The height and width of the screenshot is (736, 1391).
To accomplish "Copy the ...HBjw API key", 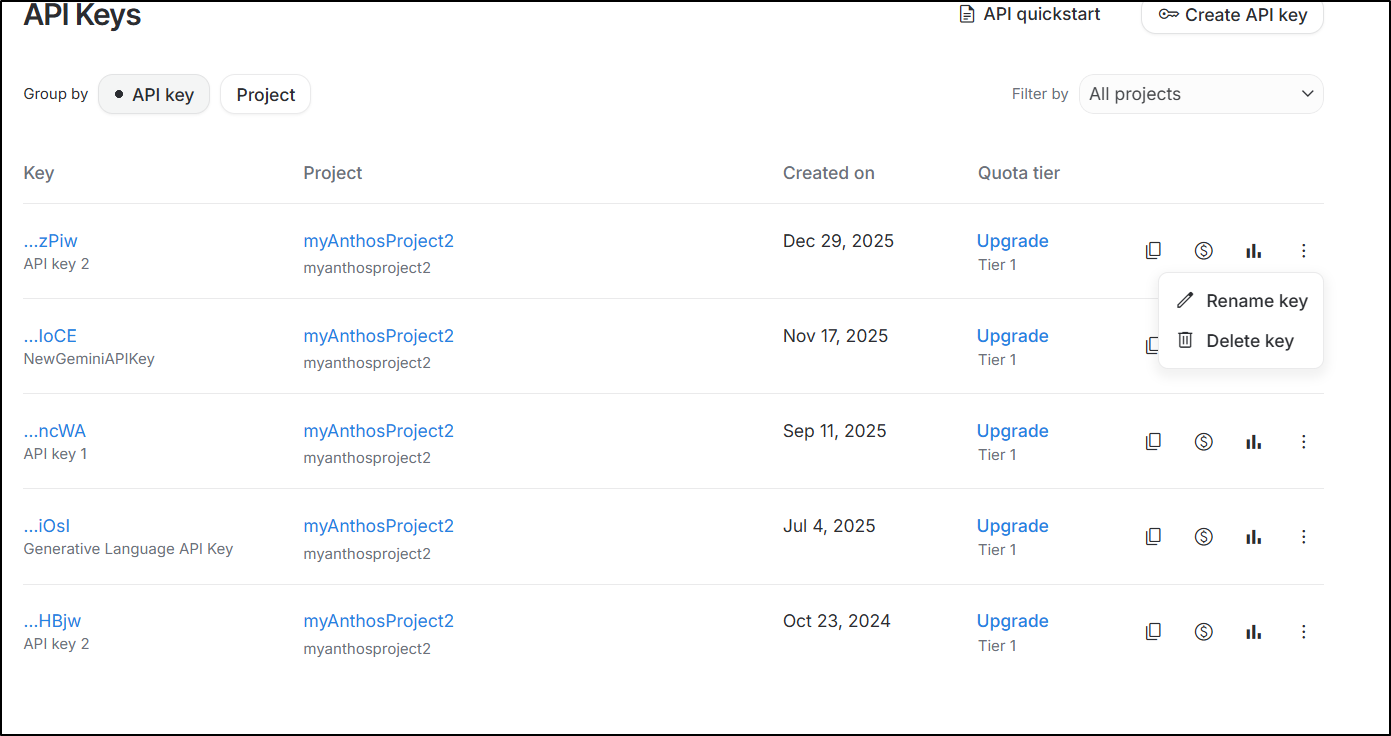I will [x=1153, y=632].
